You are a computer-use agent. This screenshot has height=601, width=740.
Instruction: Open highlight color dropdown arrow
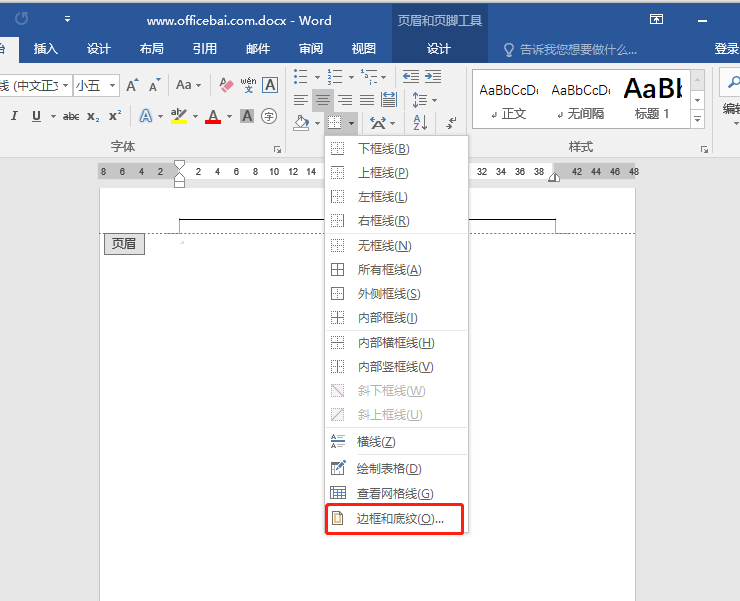pos(195,116)
